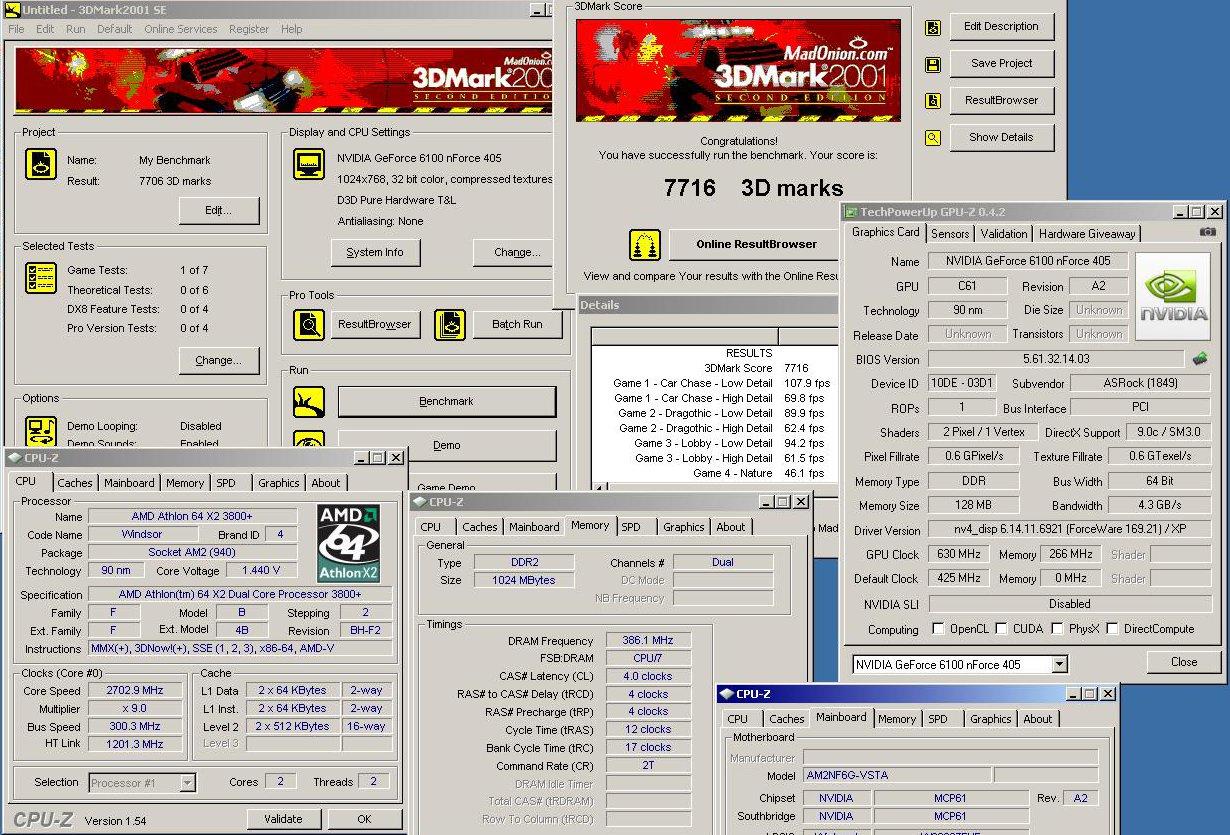The image size is (1230, 835).
Task: Click the Benchmark button
Action: [x=446, y=402]
